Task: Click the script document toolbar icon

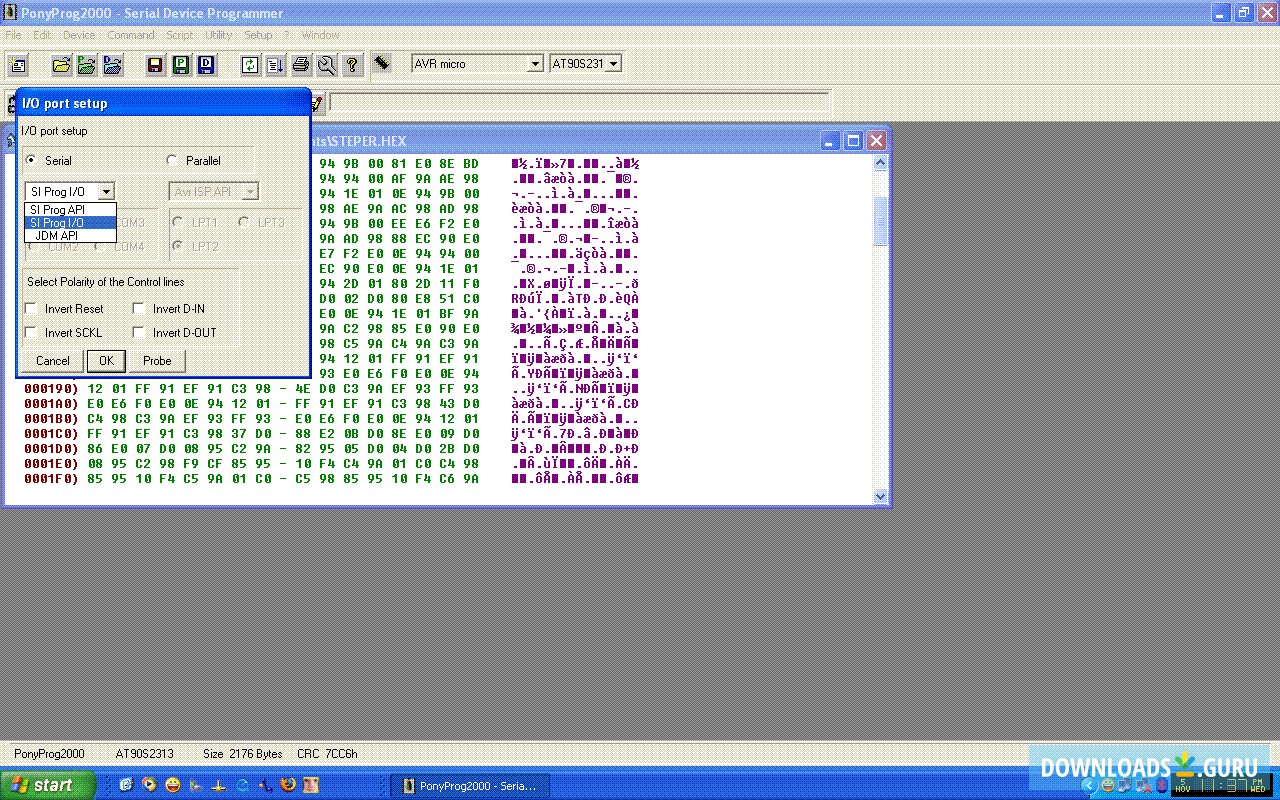Action: [275, 65]
